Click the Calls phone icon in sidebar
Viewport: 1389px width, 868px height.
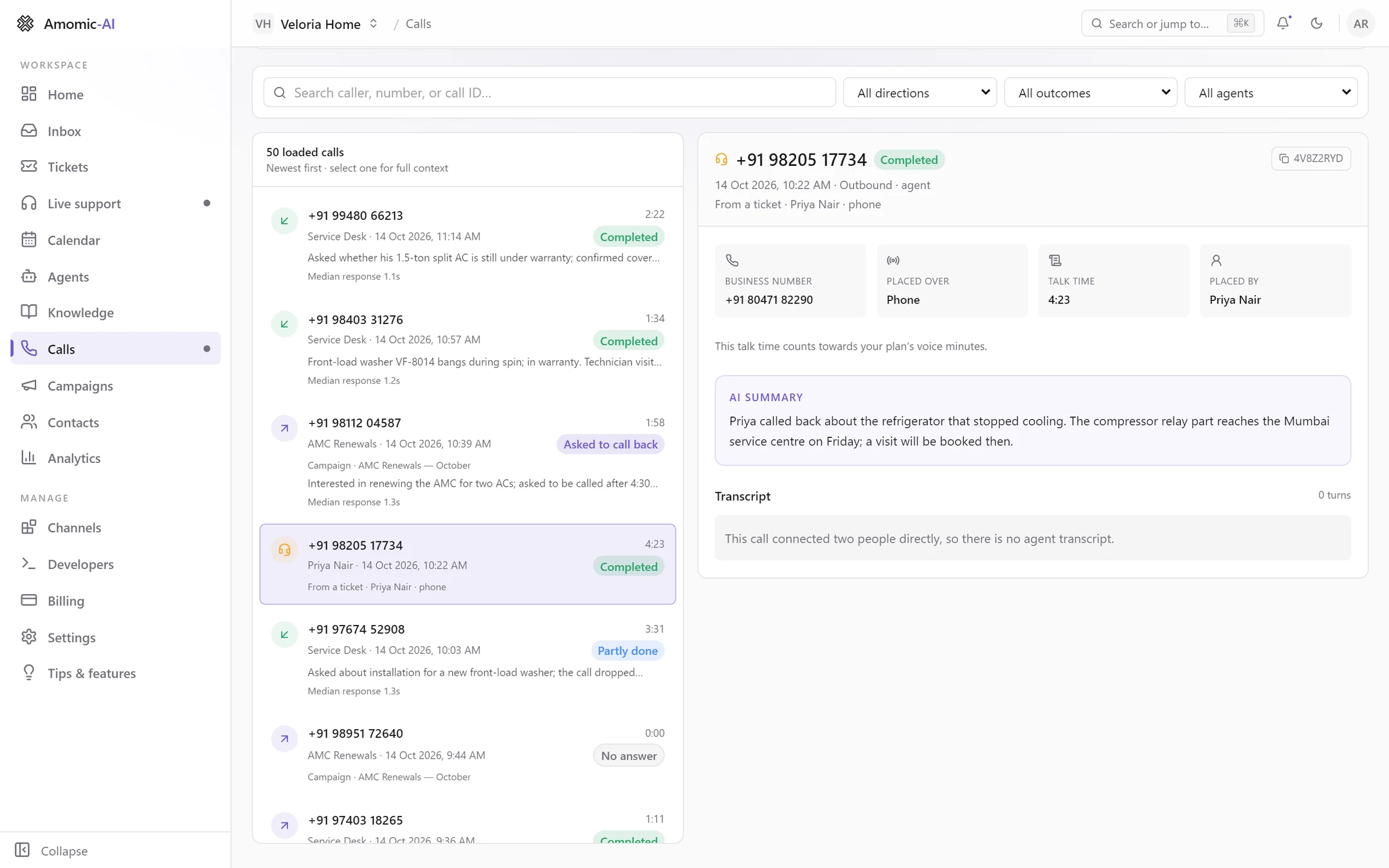(x=28, y=348)
